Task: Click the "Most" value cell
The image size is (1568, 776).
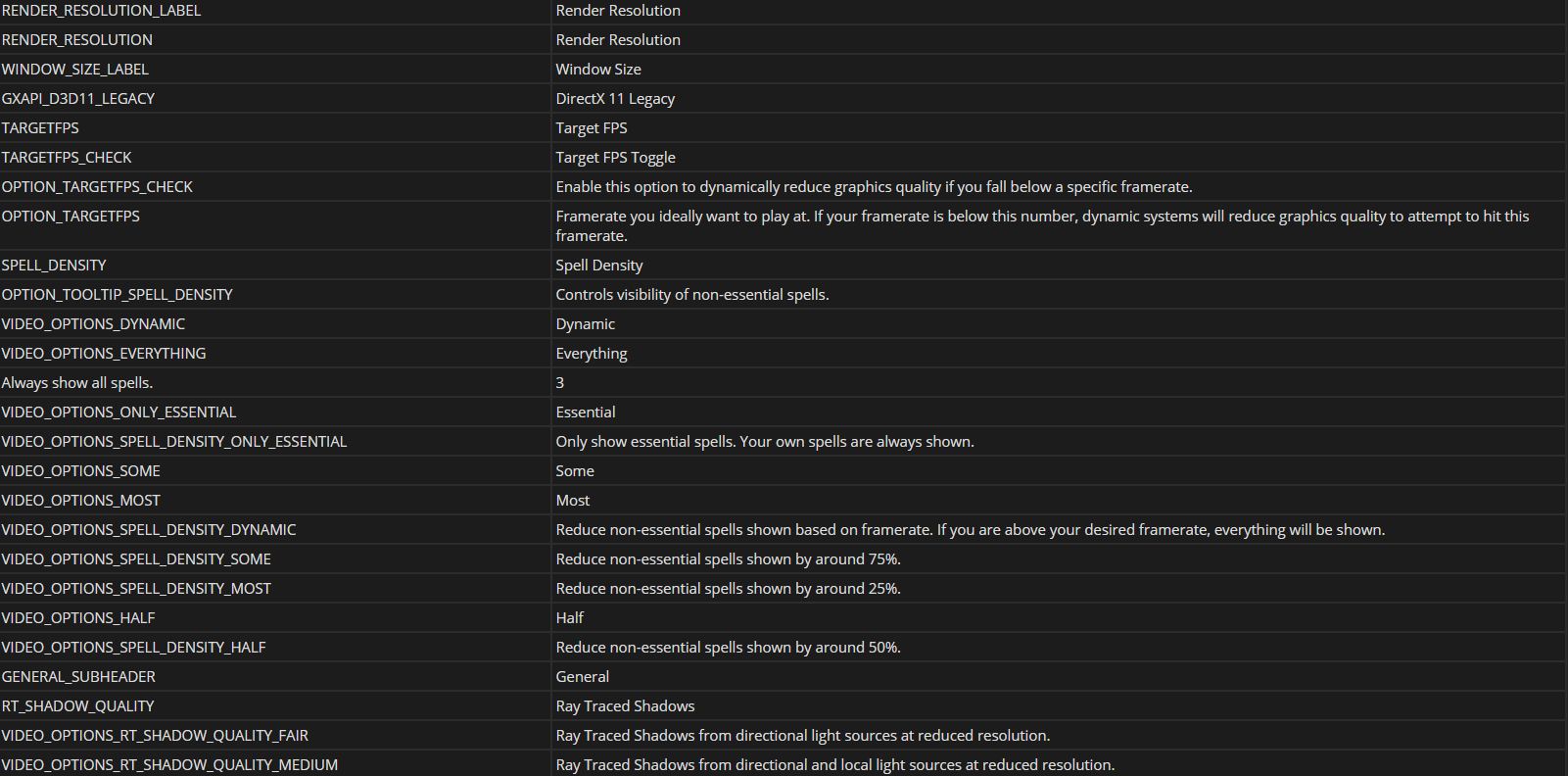Action: coord(573,501)
